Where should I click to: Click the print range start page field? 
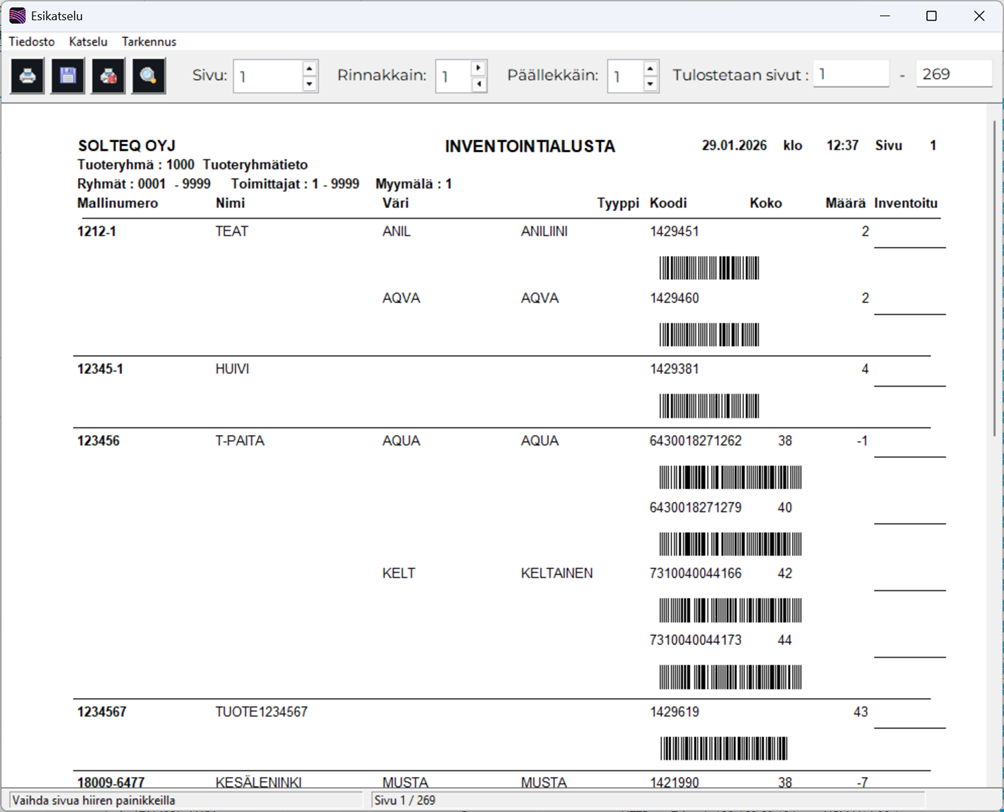click(x=850, y=74)
